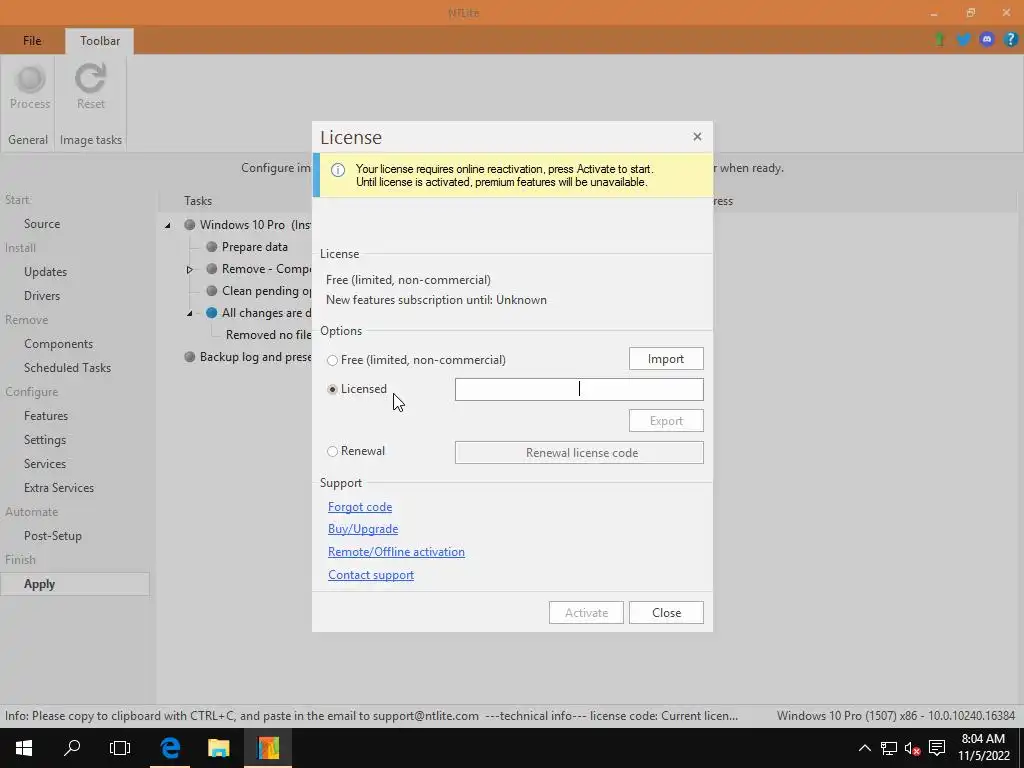Open the File menu
The height and width of the screenshot is (768, 1024).
point(32,40)
